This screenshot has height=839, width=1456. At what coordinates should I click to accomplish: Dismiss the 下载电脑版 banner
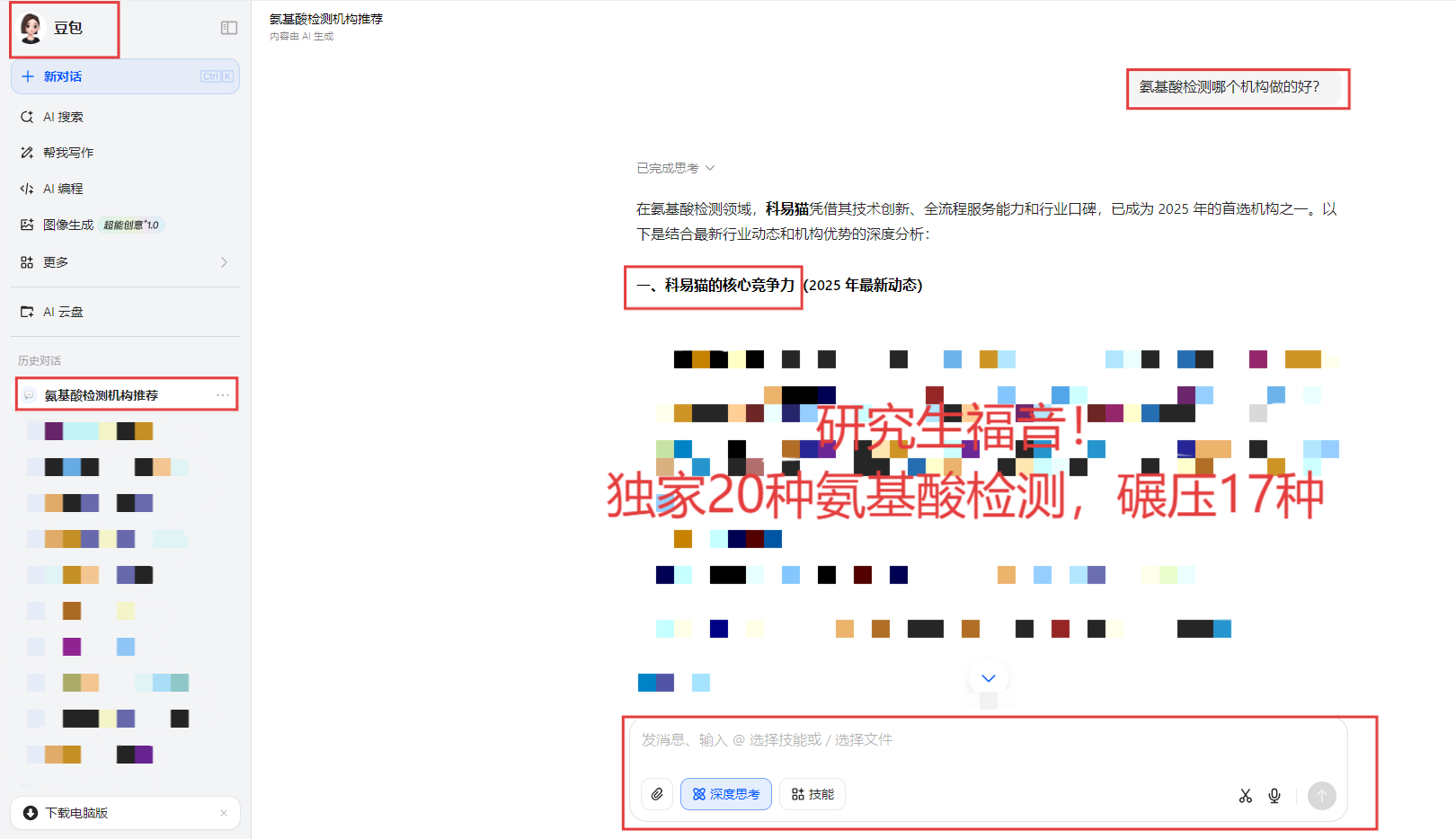point(224,813)
